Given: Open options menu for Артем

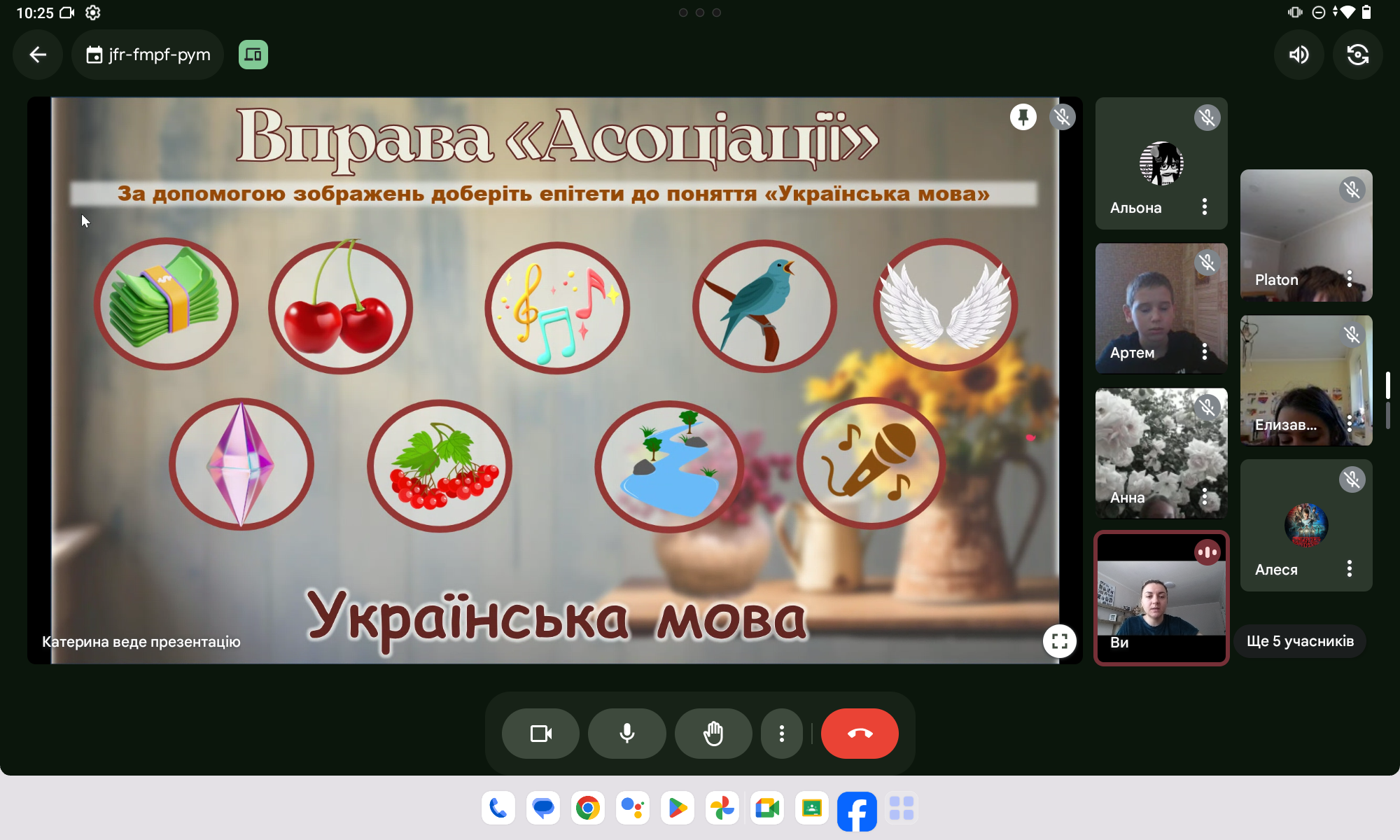Looking at the screenshot, I should point(1204,351).
